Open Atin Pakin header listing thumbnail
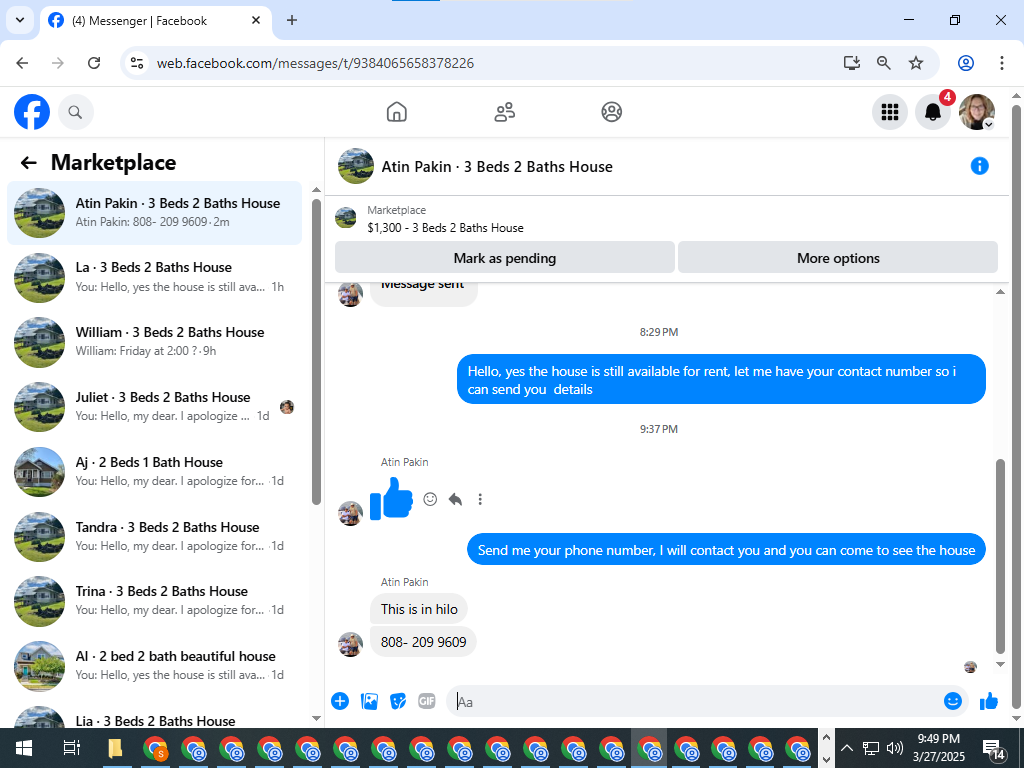Image resolution: width=1024 pixels, height=768 pixels. tap(355, 166)
